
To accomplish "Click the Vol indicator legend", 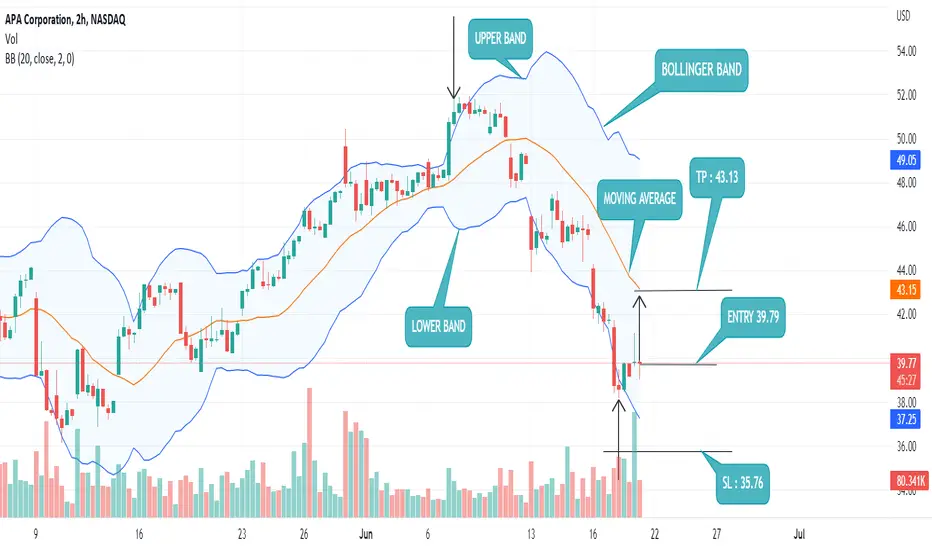I will click(11, 39).
